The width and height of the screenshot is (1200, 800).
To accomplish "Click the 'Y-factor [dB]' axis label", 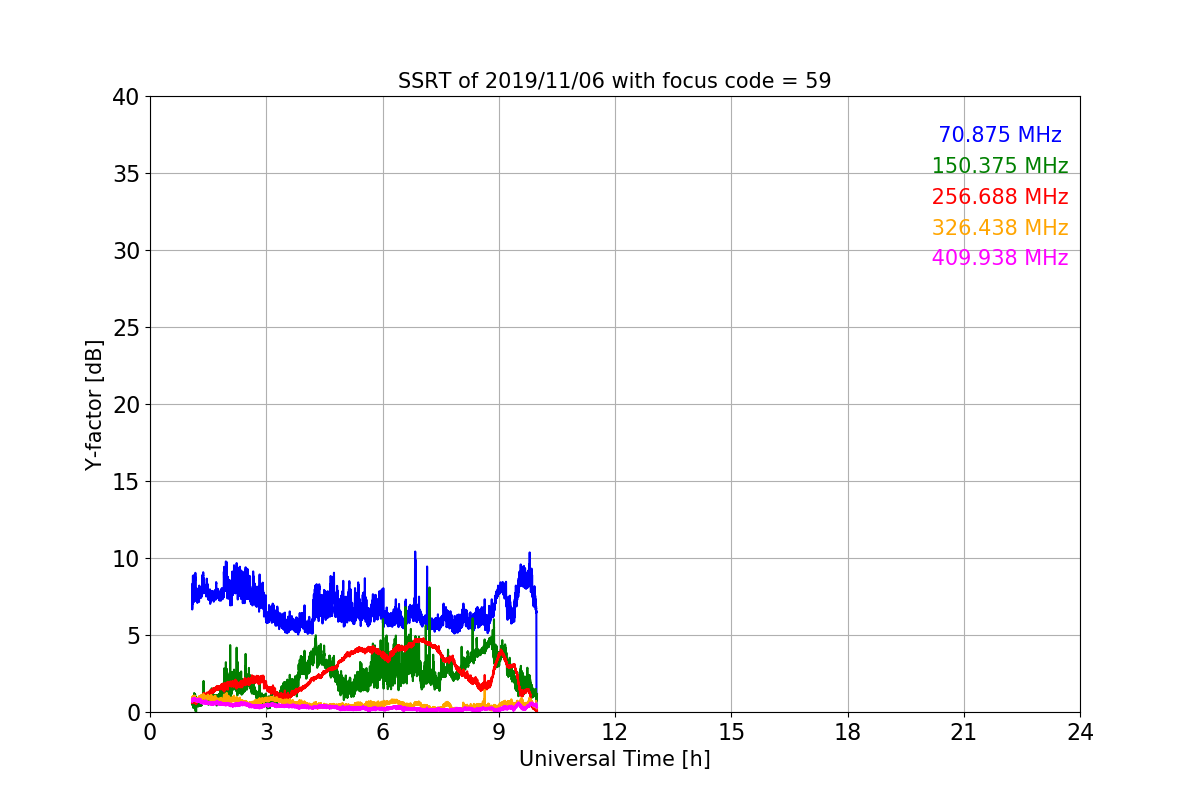I will [x=94, y=404].
